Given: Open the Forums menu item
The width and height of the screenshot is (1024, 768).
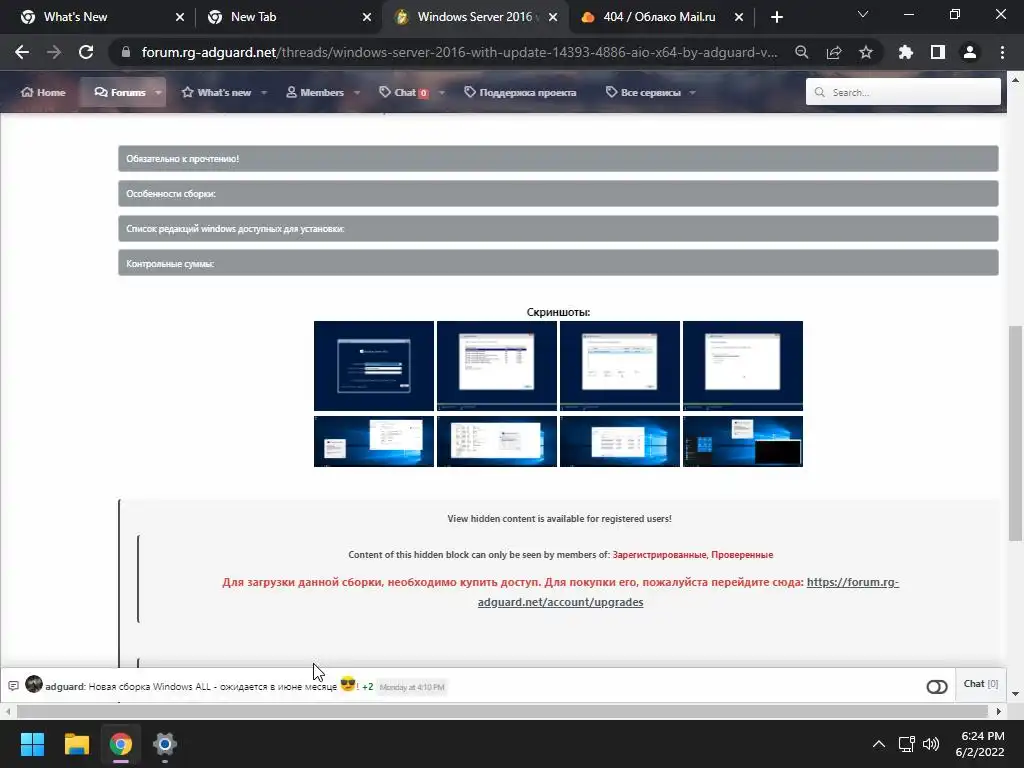Looking at the screenshot, I should [x=120, y=92].
